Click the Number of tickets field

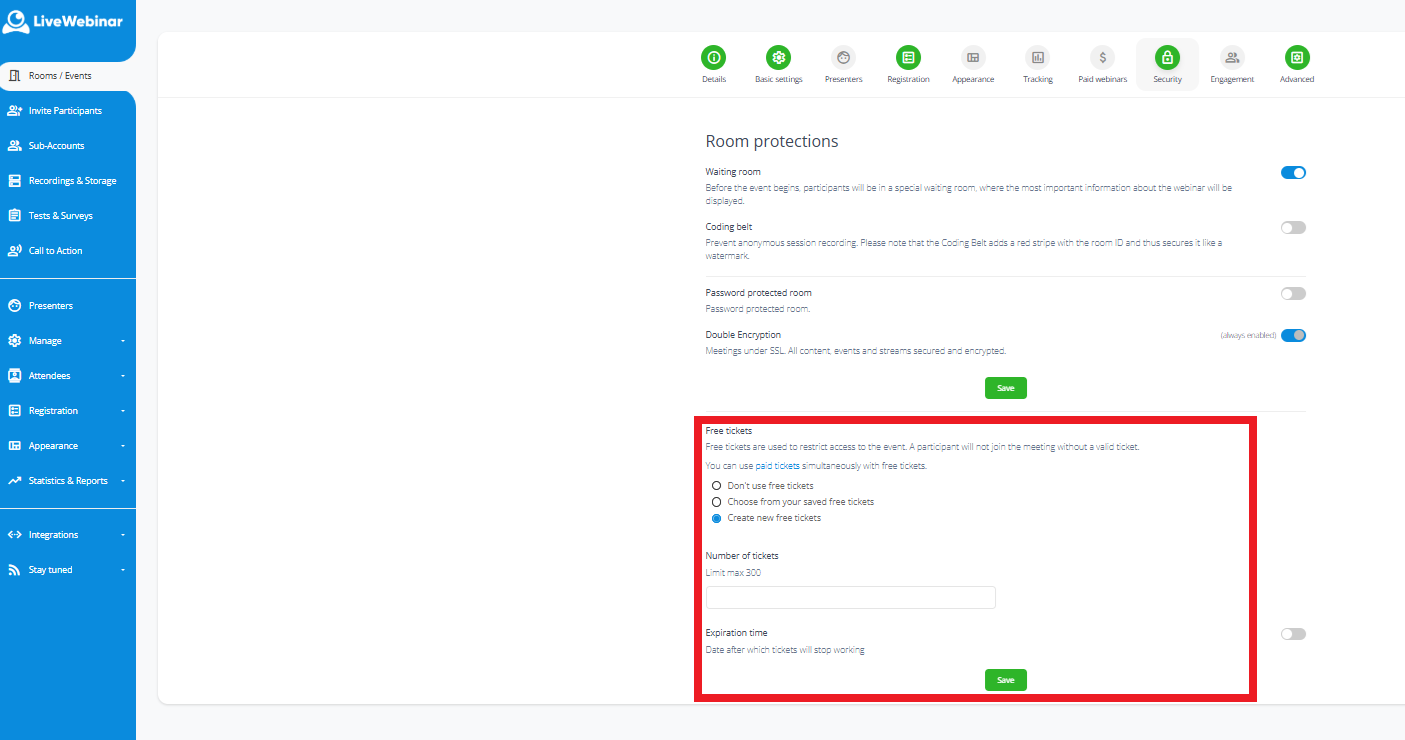[x=850, y=598]
